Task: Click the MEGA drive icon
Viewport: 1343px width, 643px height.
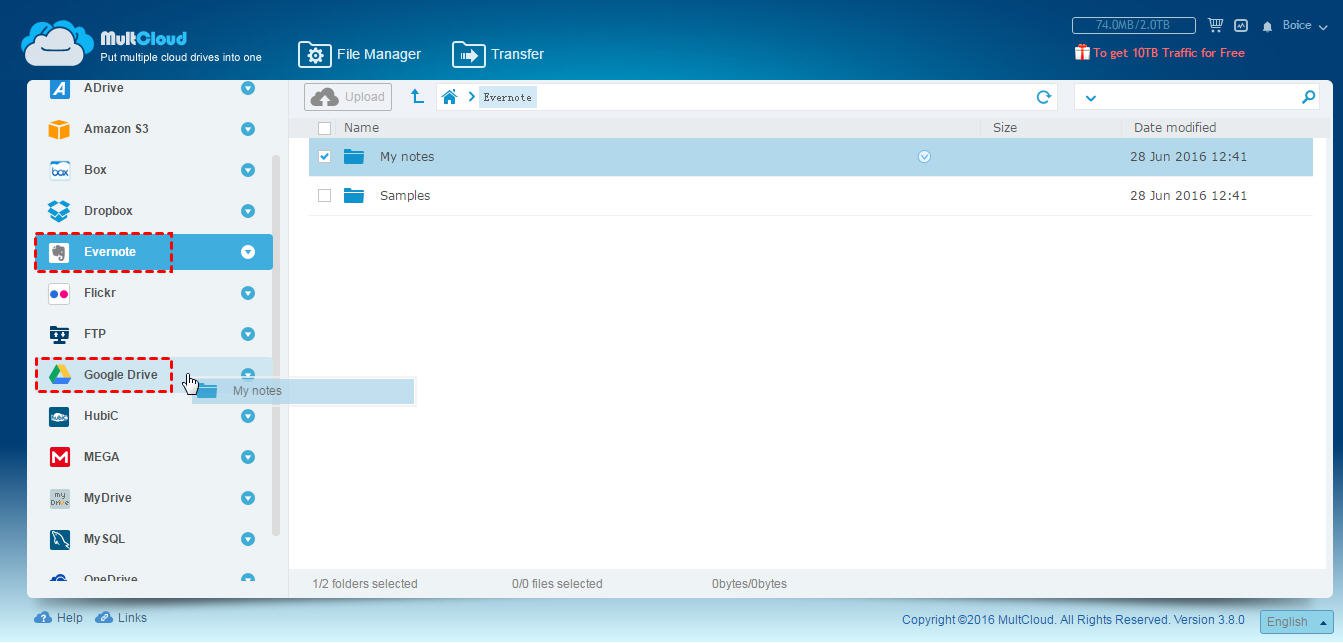Action: coord(60,457)
